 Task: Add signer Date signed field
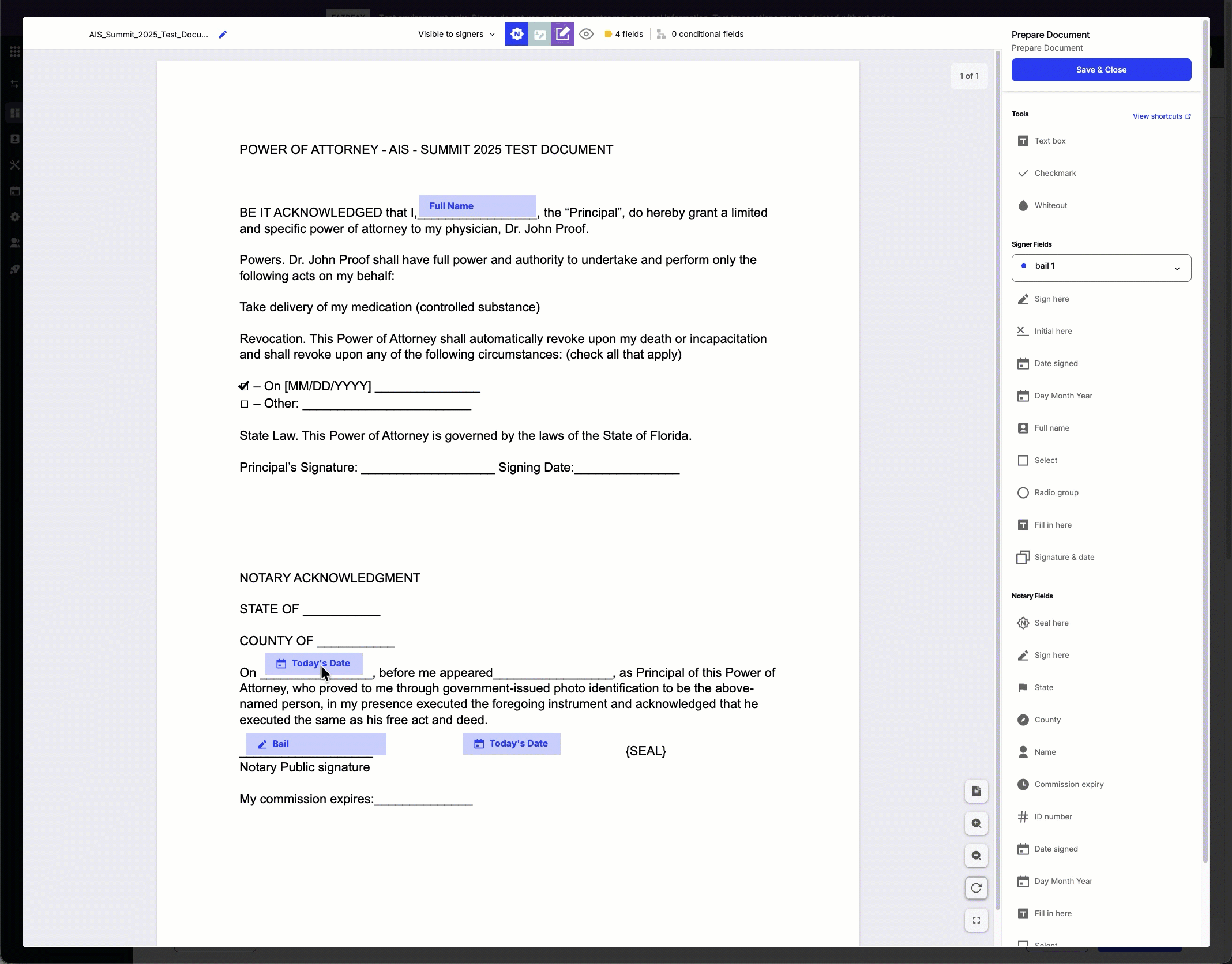(x=1101, y=363)
